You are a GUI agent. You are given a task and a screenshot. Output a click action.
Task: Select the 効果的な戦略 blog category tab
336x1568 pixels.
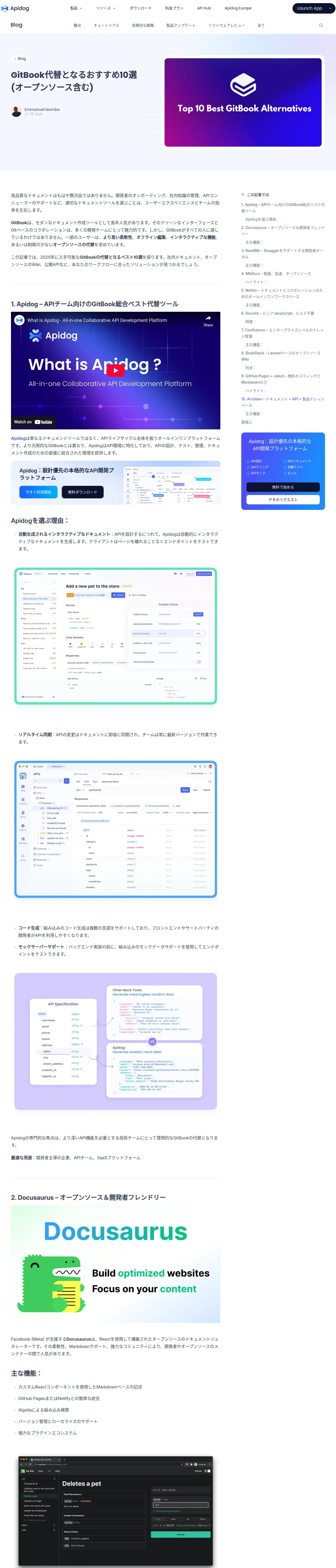point(143,26)
